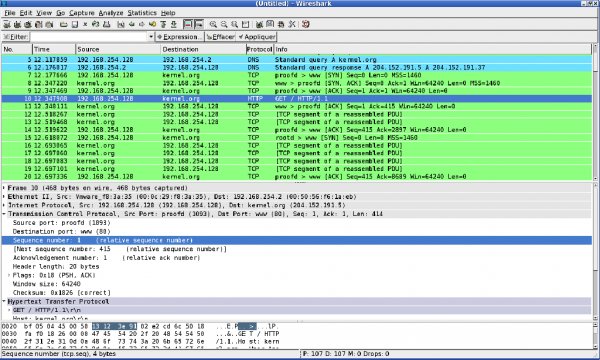
Task: Open the capture interfaces list icon
Action: [7, 24]
